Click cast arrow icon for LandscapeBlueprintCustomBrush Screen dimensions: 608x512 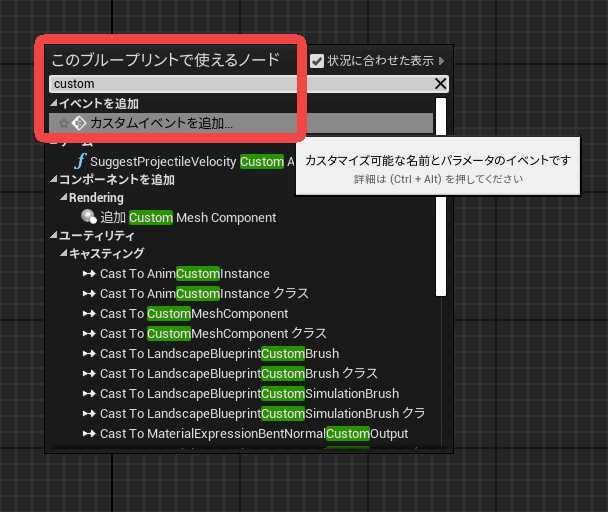point(89,354)
